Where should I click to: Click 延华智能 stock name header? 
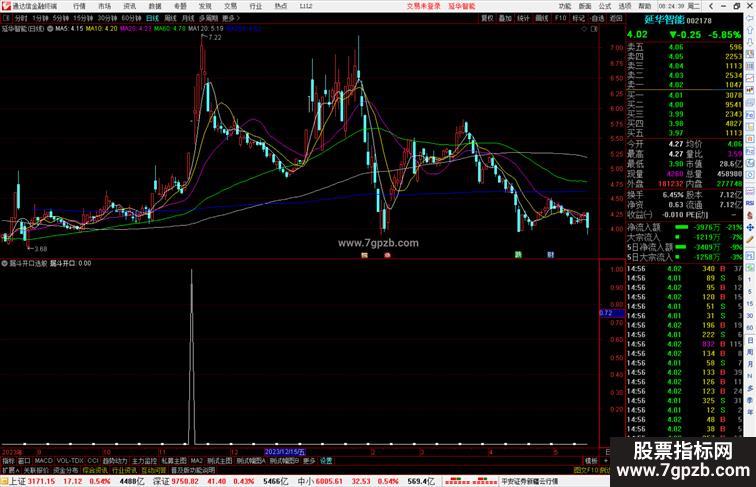pyautogui.click(x=664, y=20)
